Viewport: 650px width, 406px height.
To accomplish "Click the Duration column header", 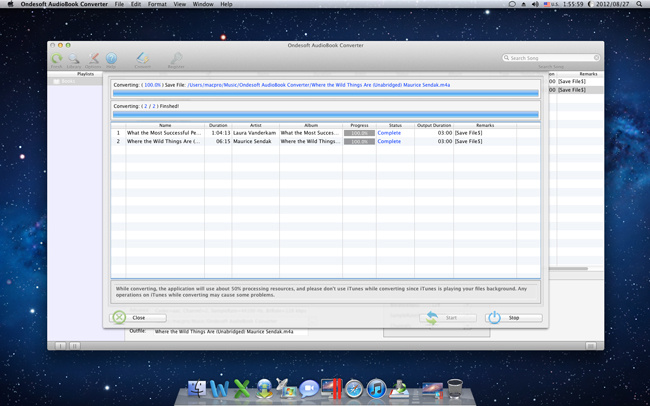I will [x=218, y=125].
